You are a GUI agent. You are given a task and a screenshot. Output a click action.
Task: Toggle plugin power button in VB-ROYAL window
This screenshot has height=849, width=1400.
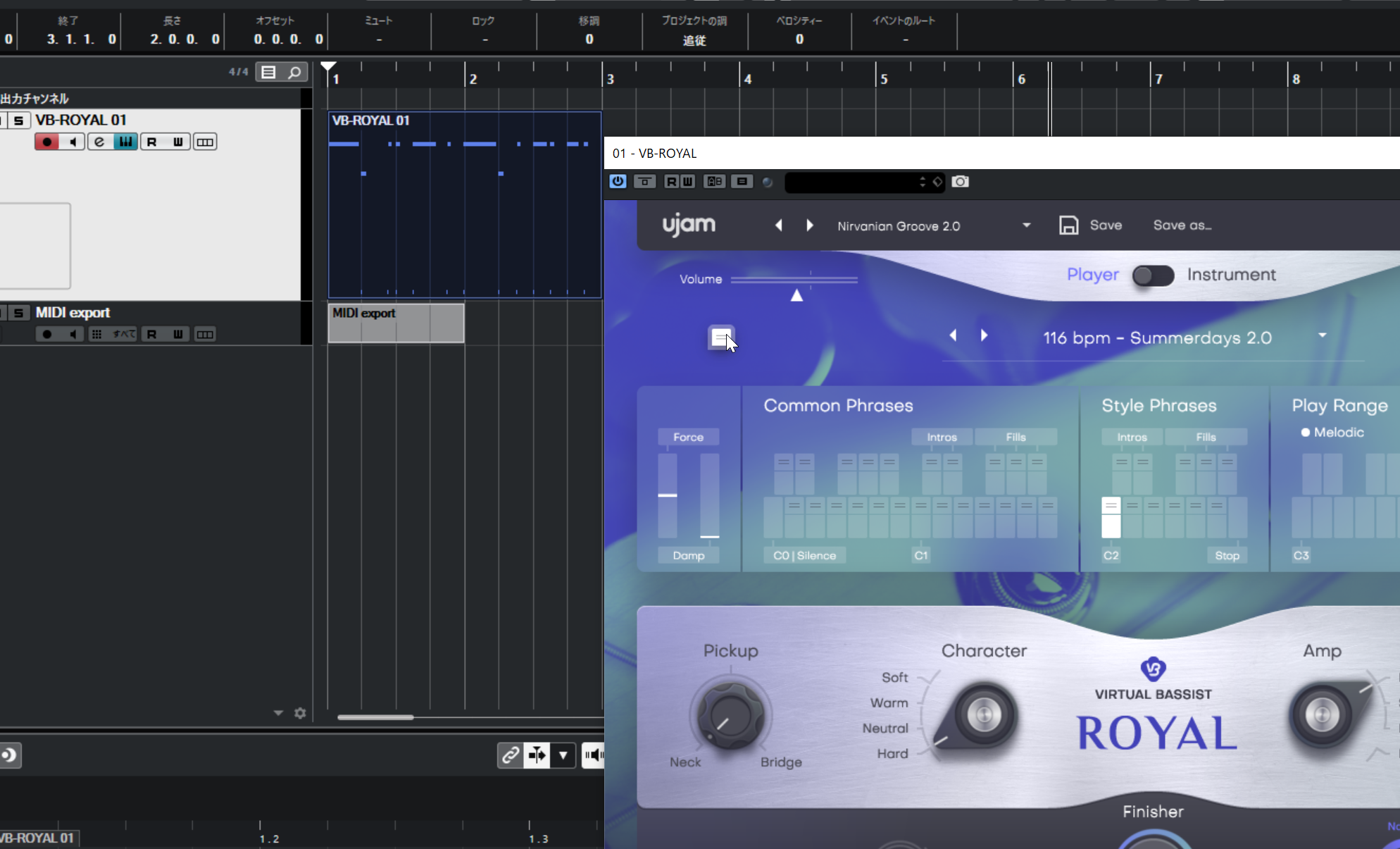[x=618, y=182]
